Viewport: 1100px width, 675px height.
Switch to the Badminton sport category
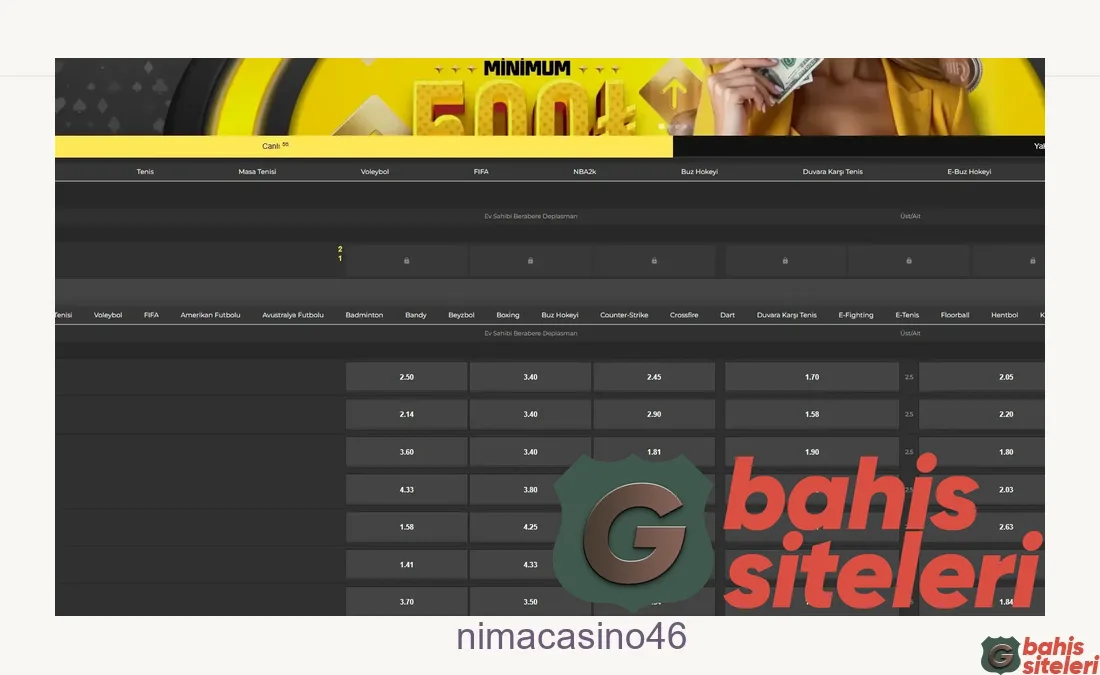tap(364, 314)
